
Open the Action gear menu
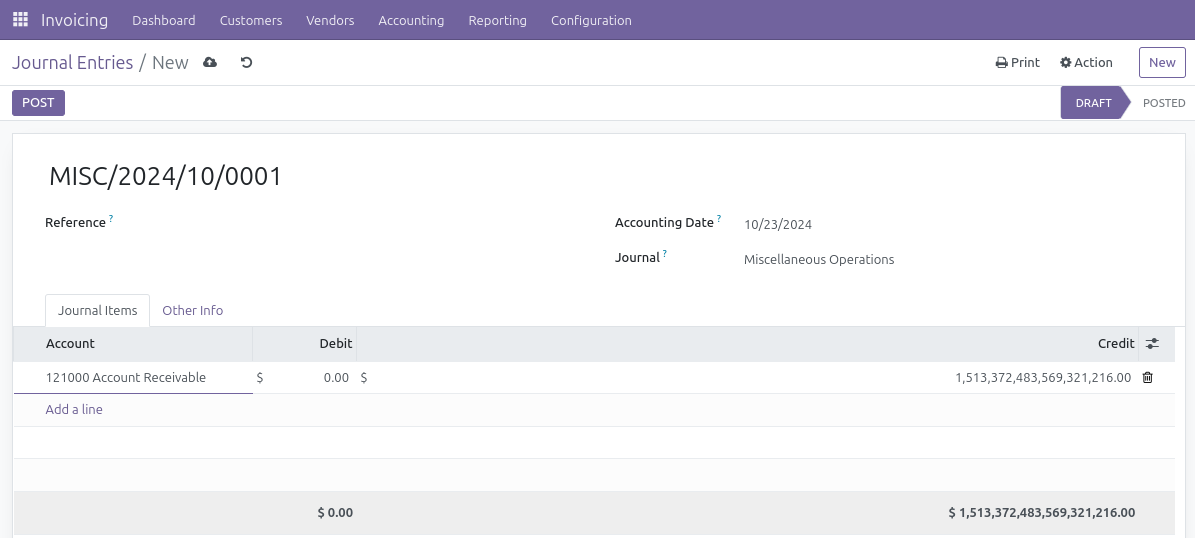(x=1086, y=63)
